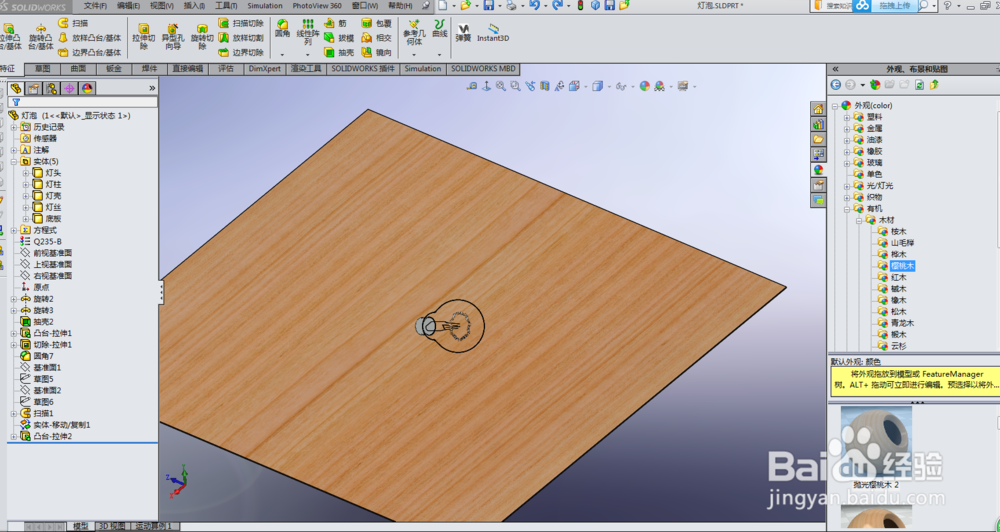Screen dimensions: 1000x532
Task: Switch to the ConfigurationManager tab icon
Action: (x=51, y=89)
